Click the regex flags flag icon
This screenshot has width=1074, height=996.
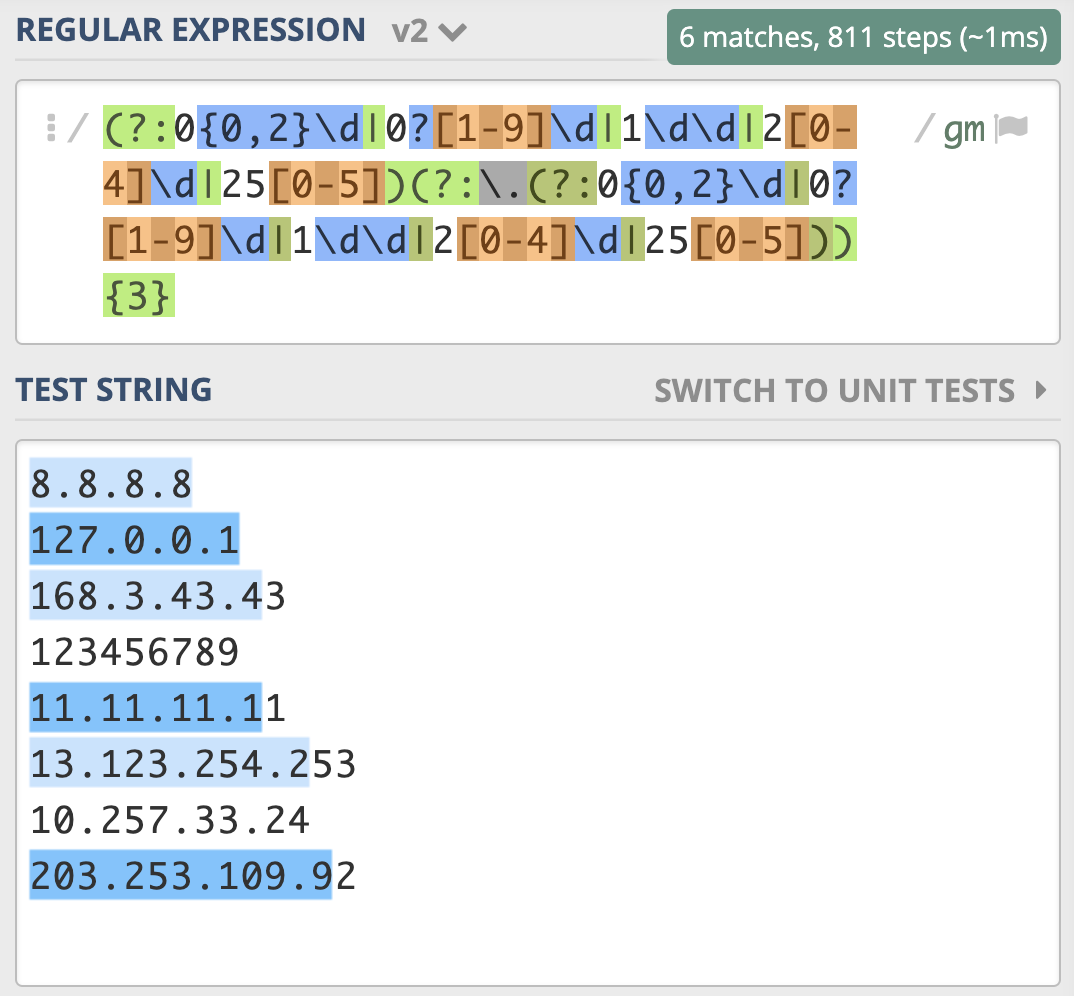coord(1012,129)
